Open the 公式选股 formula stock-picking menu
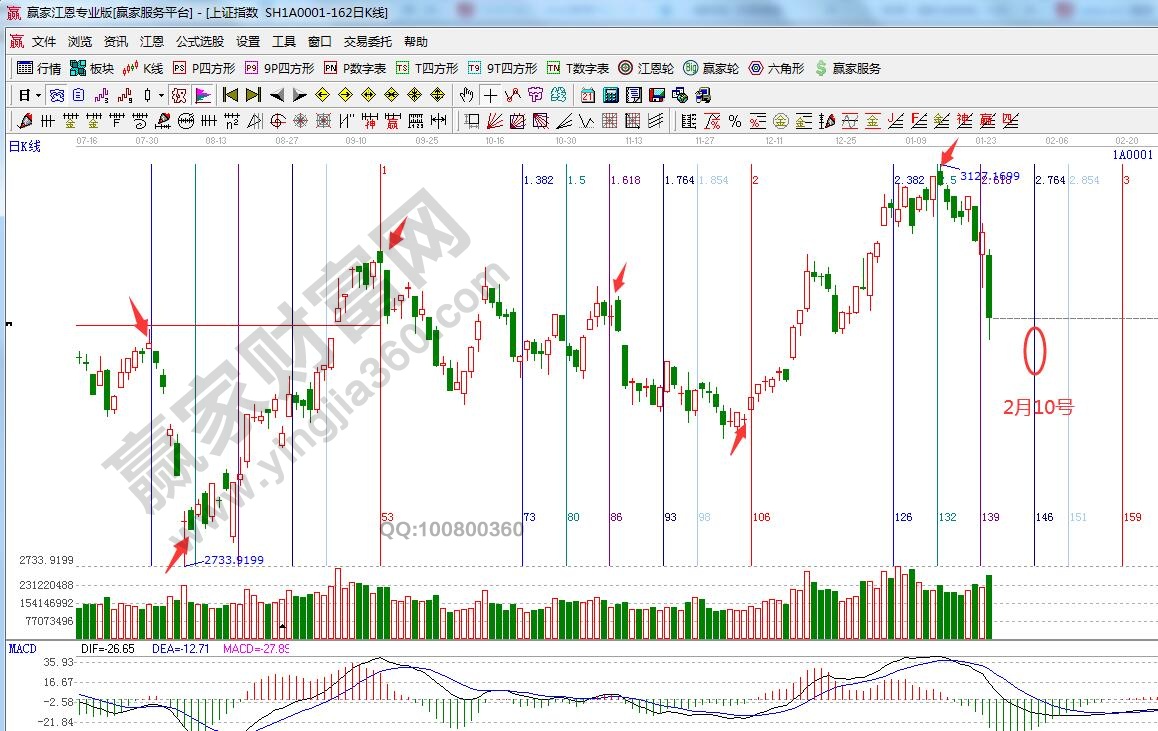The image size is (1158, 731). coord(200,42)
